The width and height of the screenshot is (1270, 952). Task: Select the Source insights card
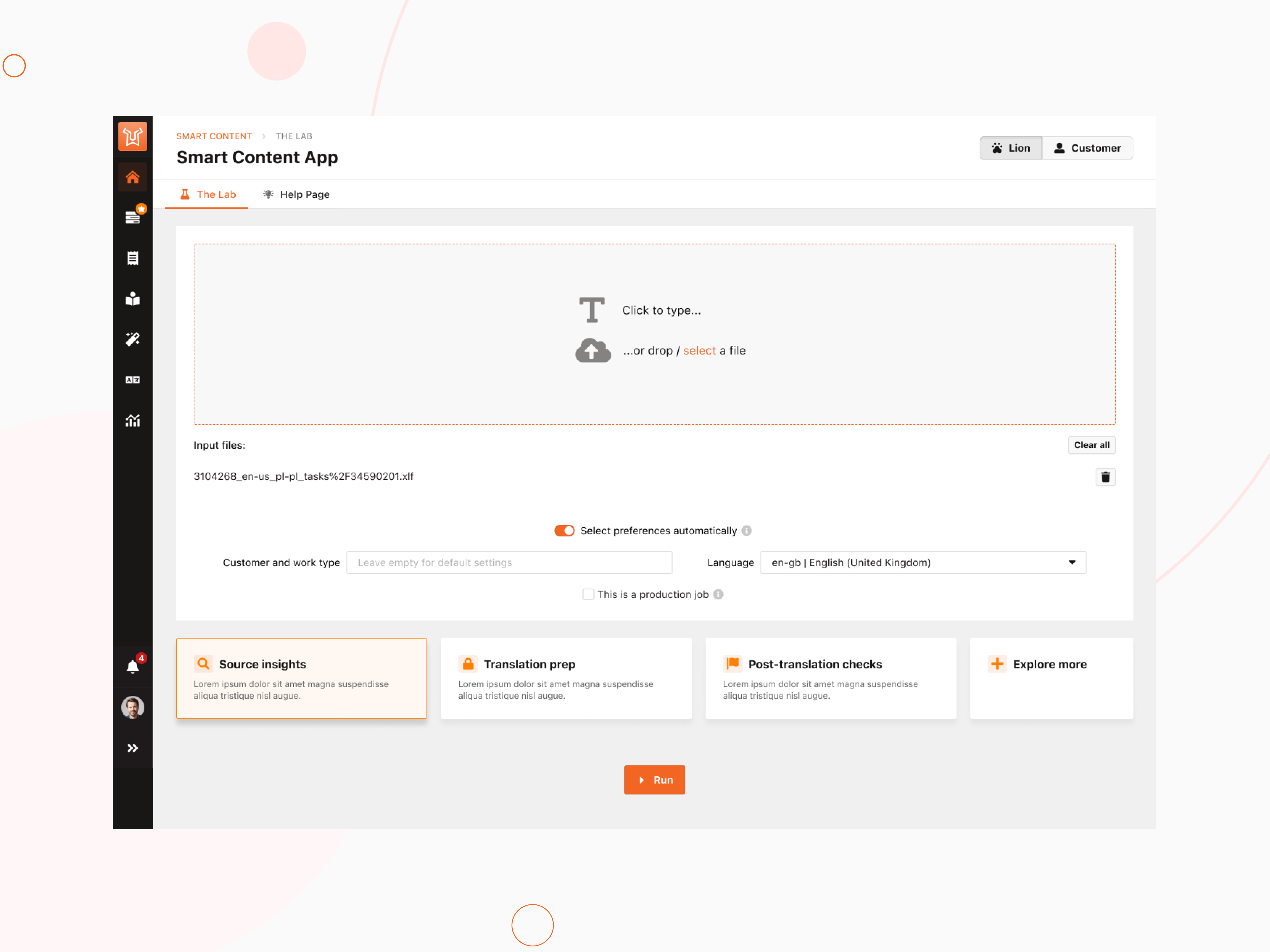[301, 679]
